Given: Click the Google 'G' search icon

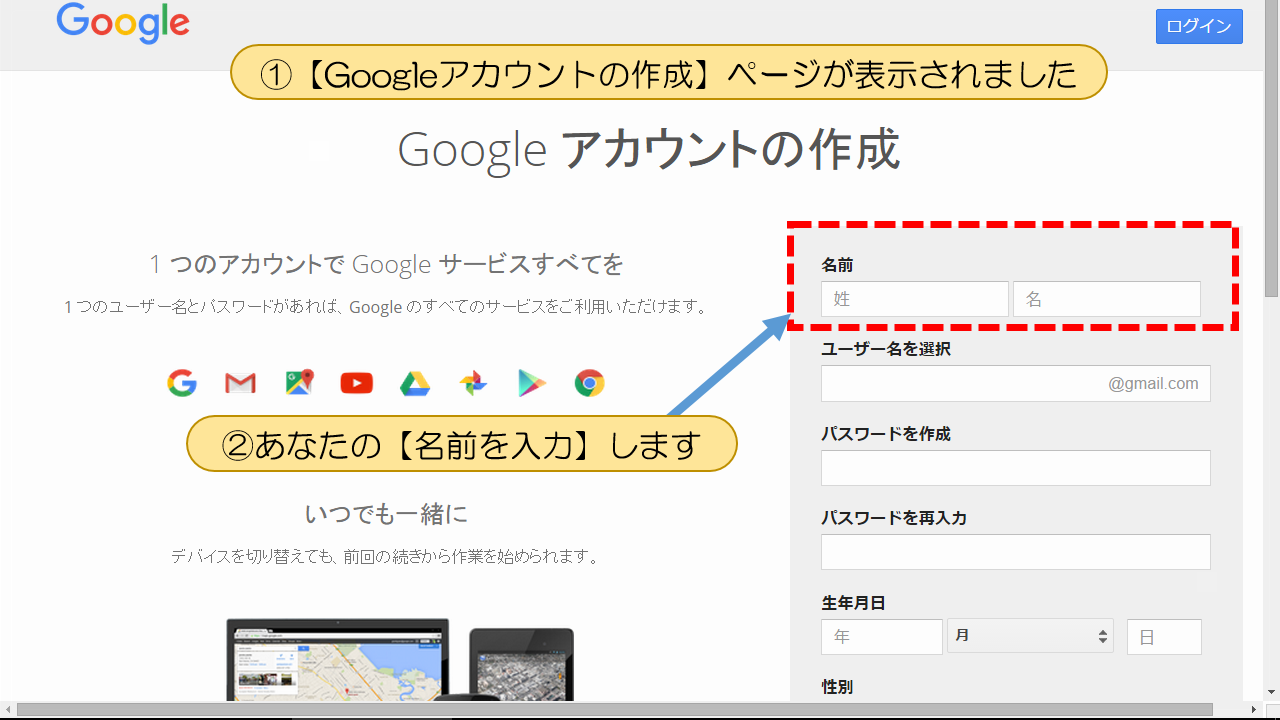Looking at the screenshot, I should (182, 383).
